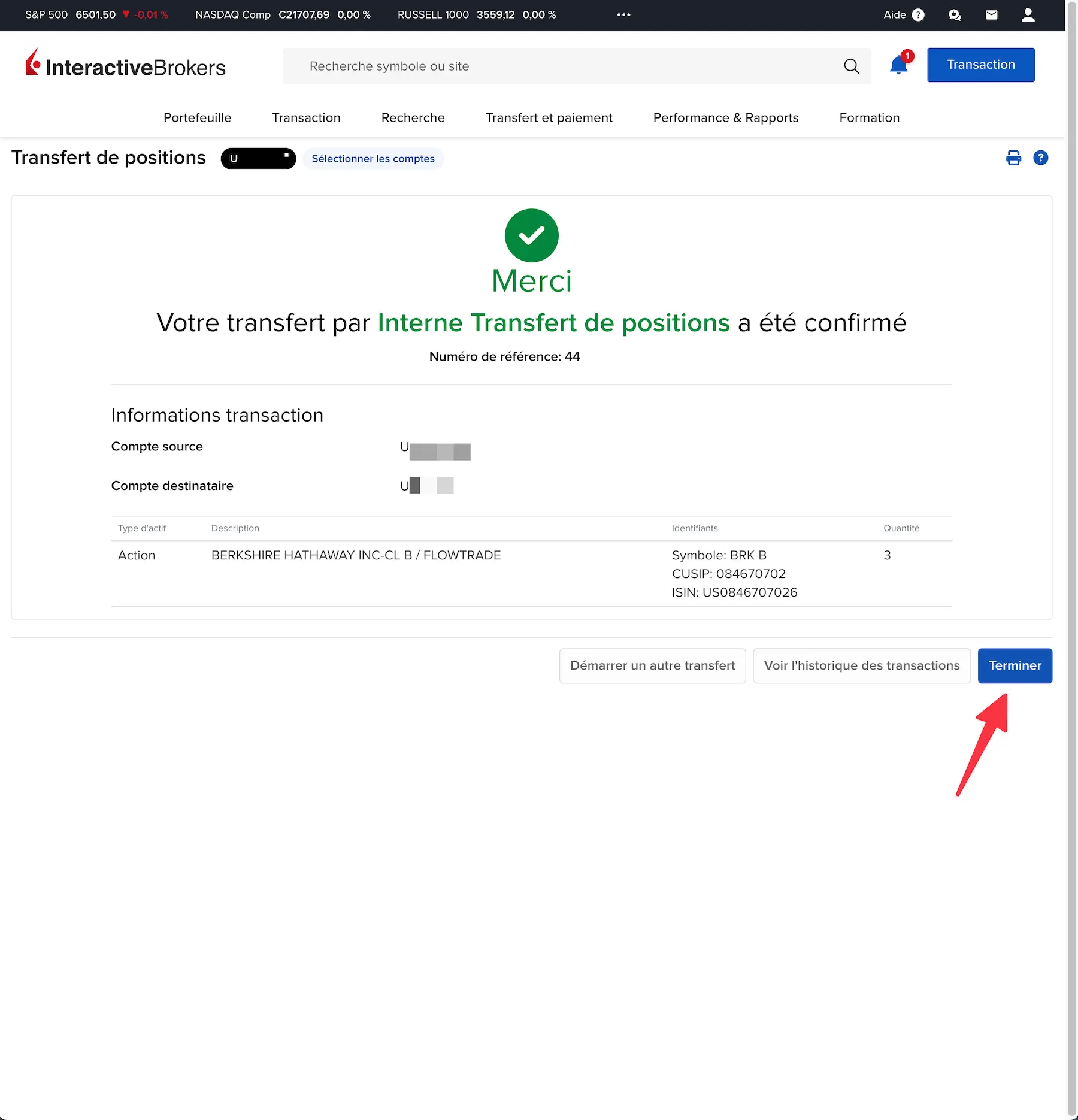Click Sélectionner les comptes

373,159
